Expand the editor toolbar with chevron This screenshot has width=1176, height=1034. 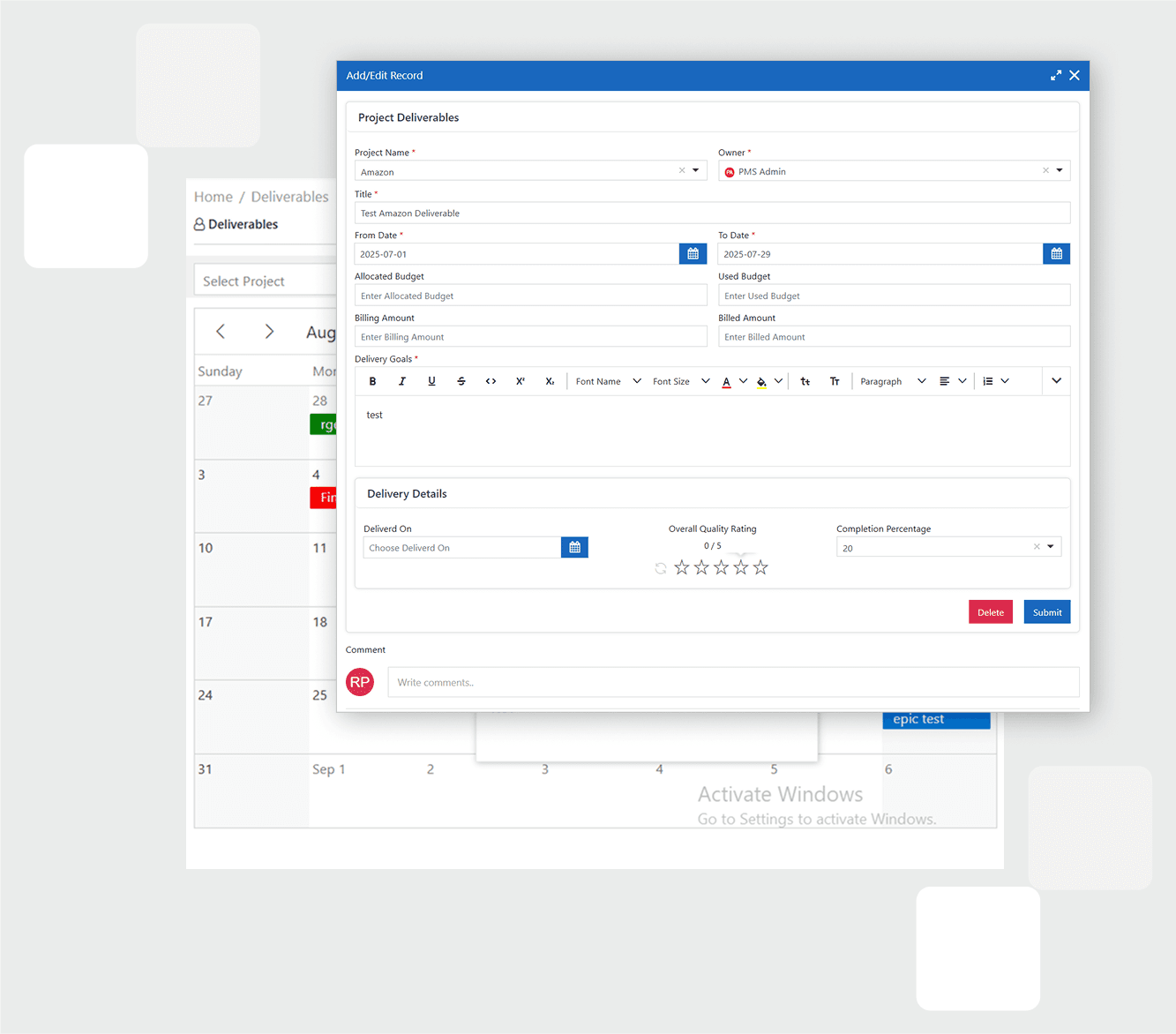1056,381
